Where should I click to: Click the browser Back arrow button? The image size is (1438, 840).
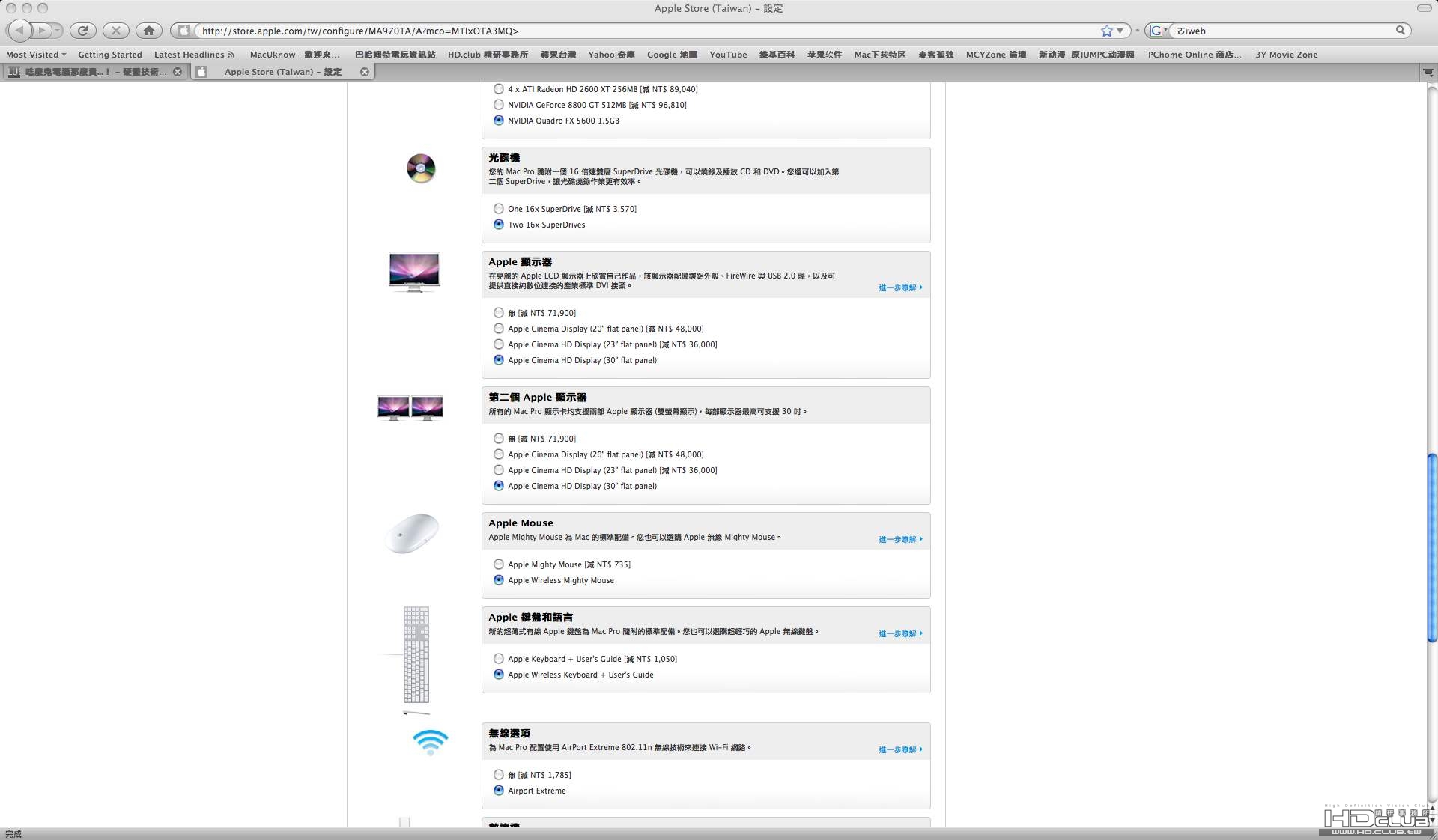coord(19,31)
